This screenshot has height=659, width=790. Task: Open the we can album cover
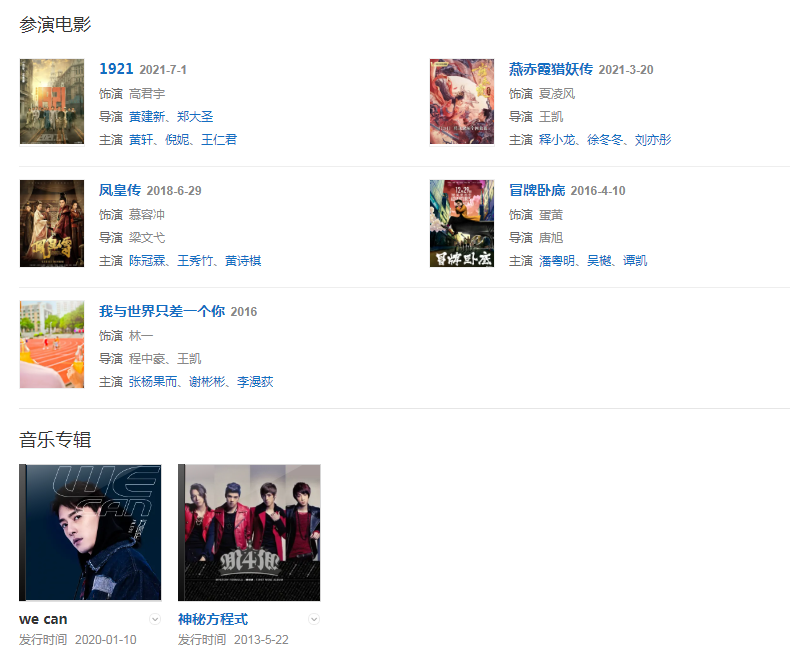click(x=90, y=533)
